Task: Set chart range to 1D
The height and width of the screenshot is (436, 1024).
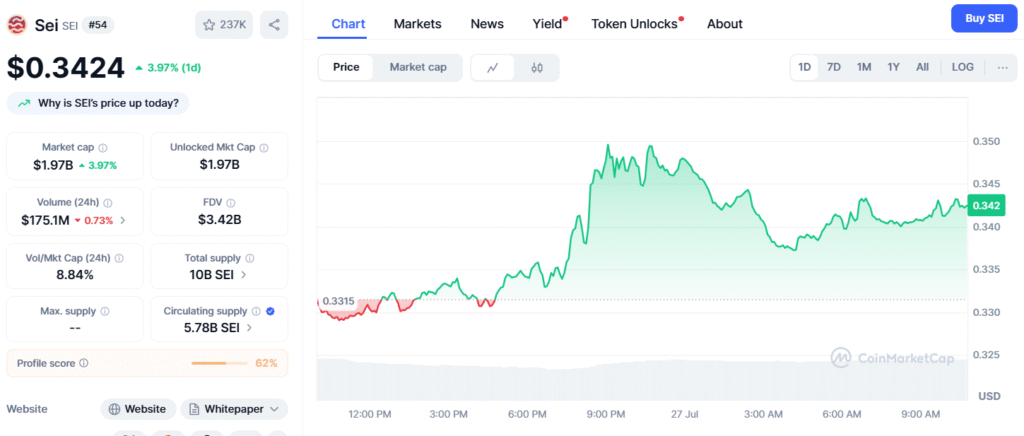Action: point(805,67)
